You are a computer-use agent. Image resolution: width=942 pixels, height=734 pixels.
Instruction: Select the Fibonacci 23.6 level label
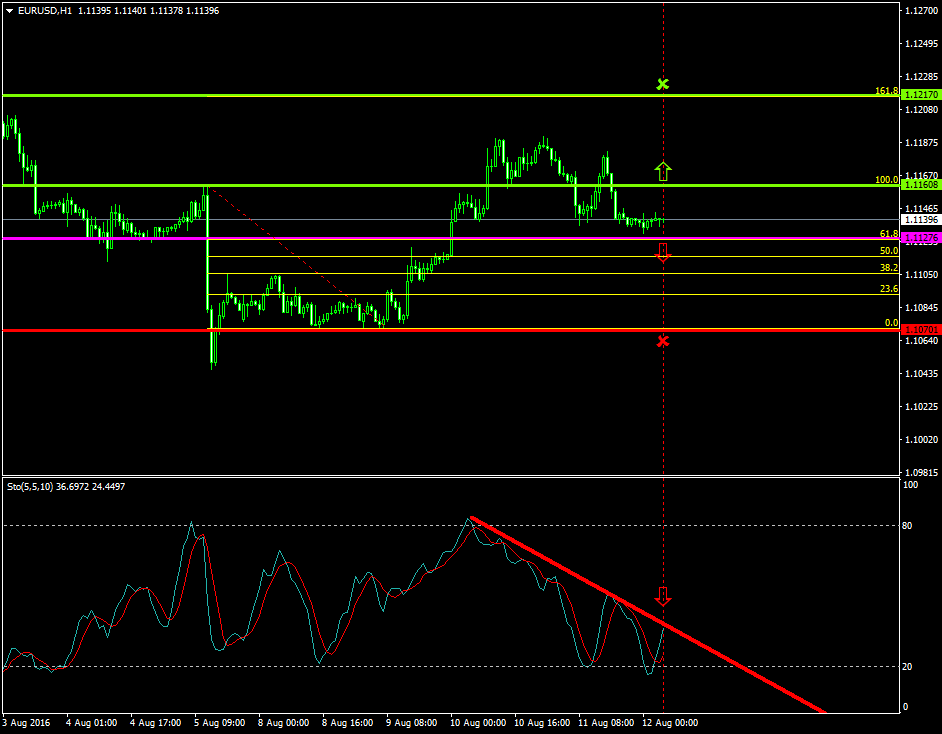(x=888, y=289)
